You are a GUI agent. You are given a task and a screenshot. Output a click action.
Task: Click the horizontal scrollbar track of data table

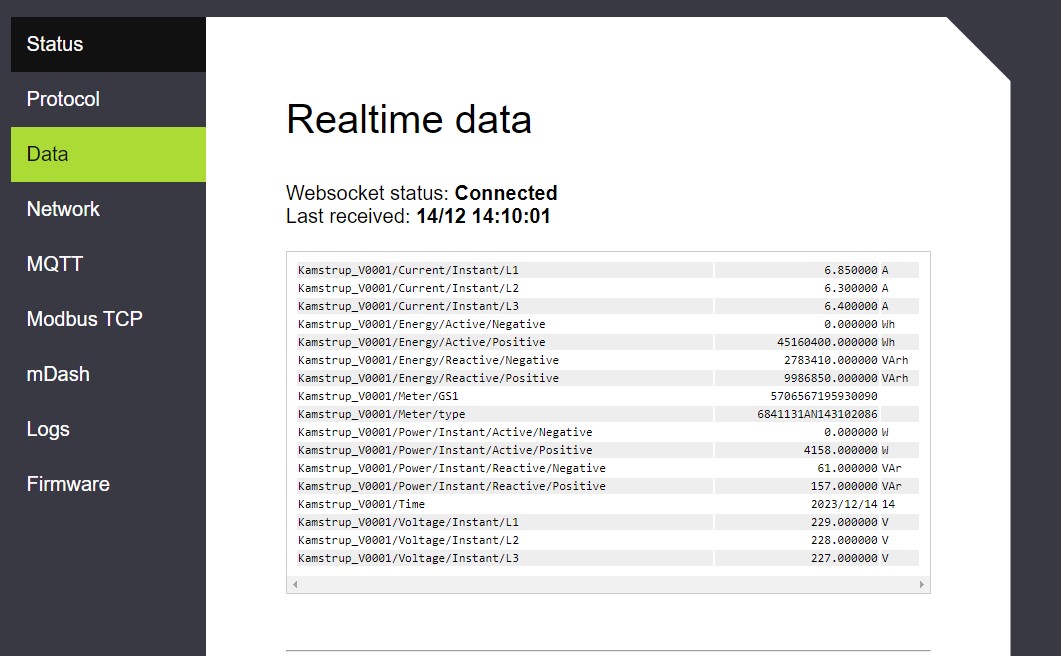608,584
